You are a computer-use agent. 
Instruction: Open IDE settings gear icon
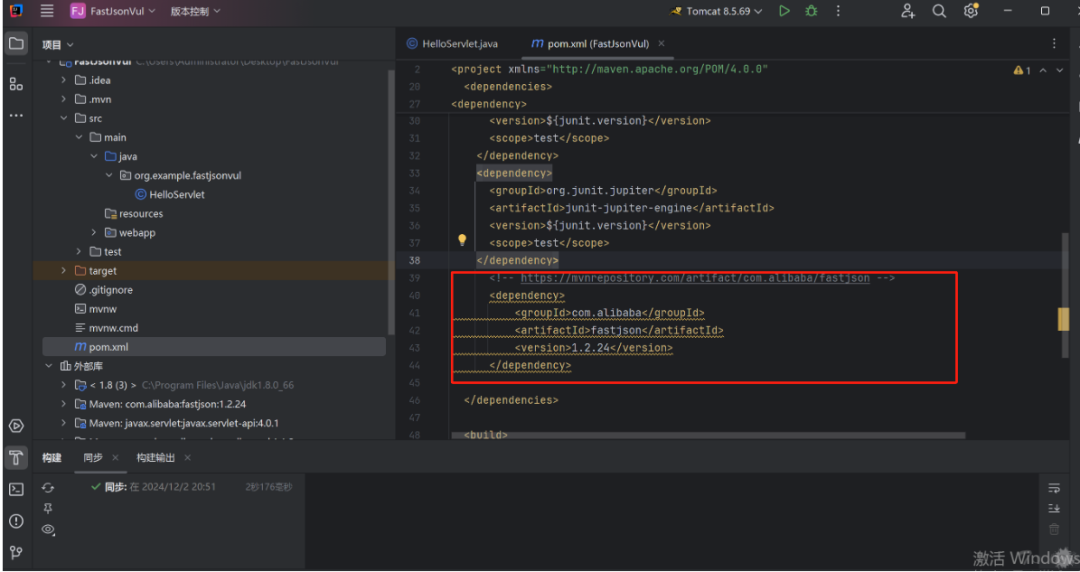[x=971, y=10]
